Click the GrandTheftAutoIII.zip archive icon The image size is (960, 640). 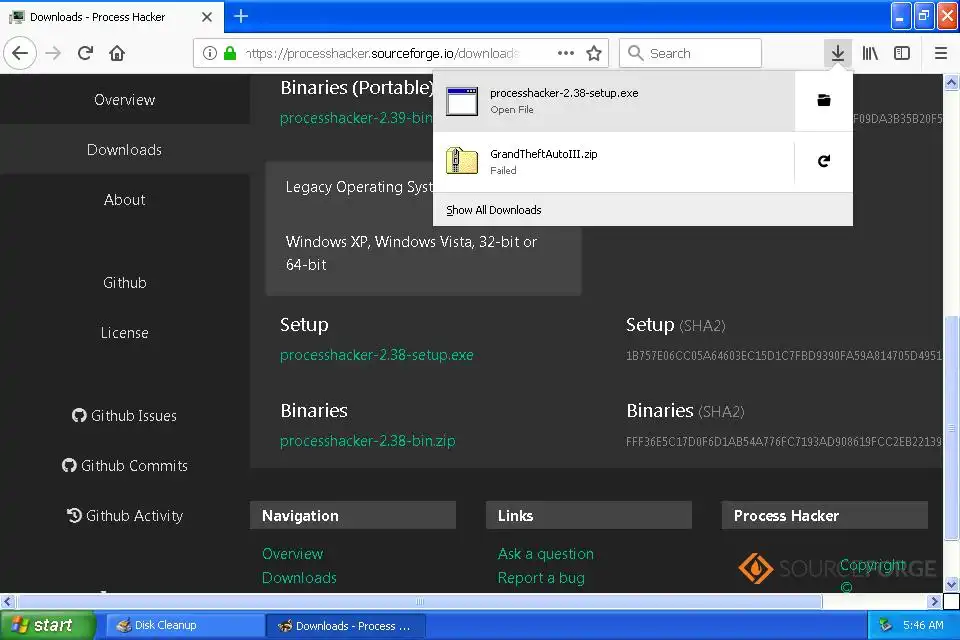(462, 161)
